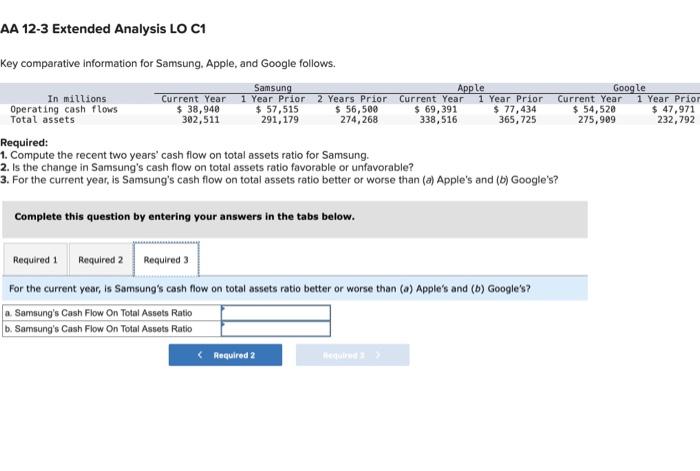Click Samsung current year total assets 302,511

(x=200, y=120)
